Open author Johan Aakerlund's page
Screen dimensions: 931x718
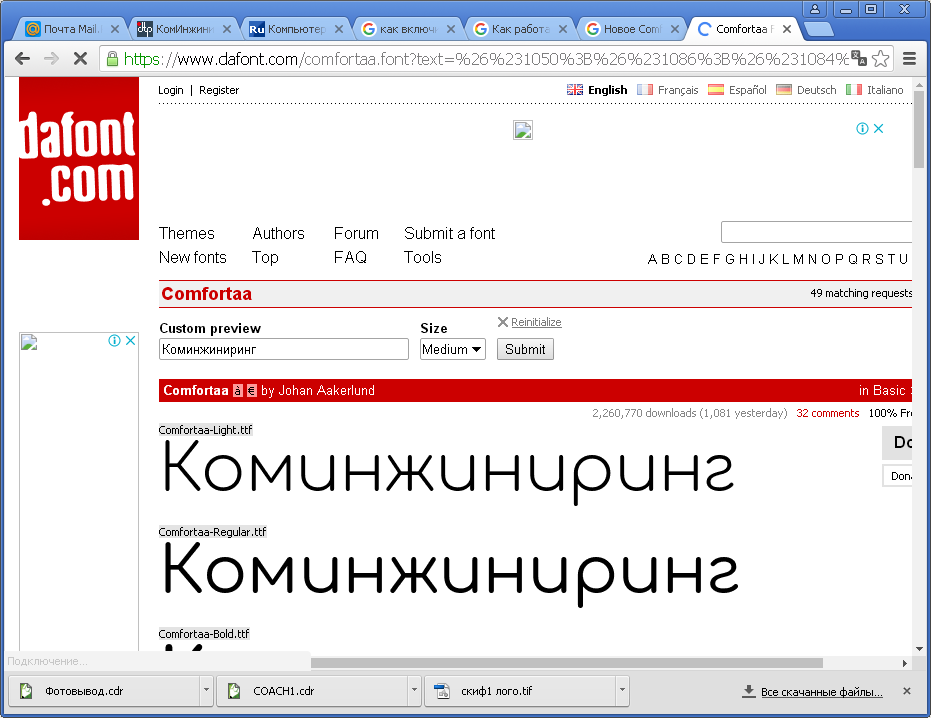(327, 391)
